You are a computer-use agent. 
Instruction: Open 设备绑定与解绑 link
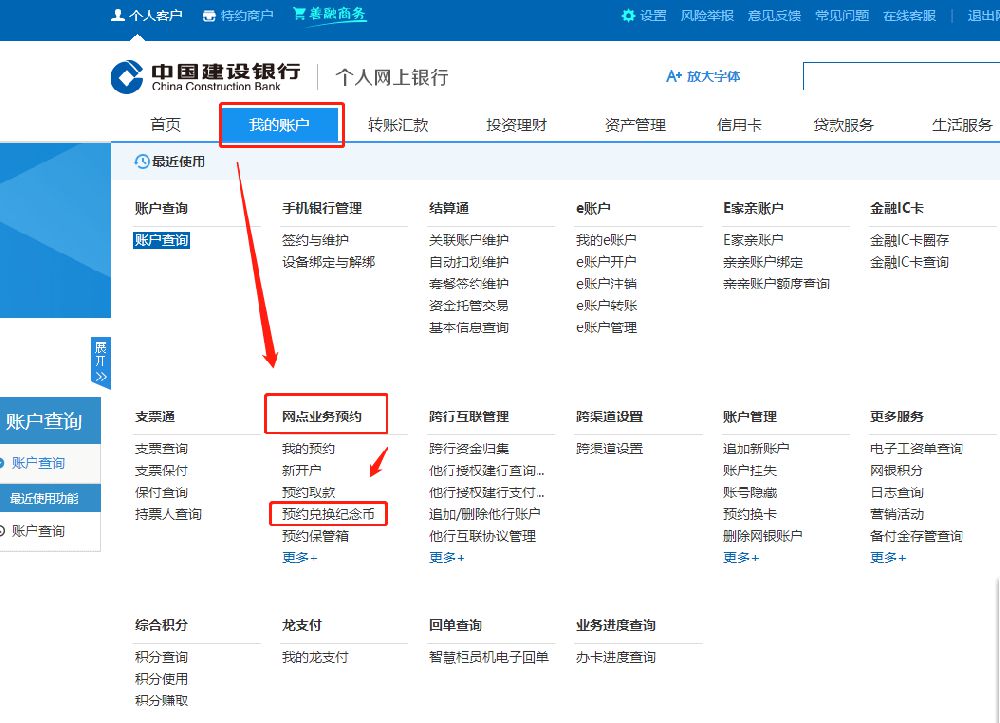(328, 262)
